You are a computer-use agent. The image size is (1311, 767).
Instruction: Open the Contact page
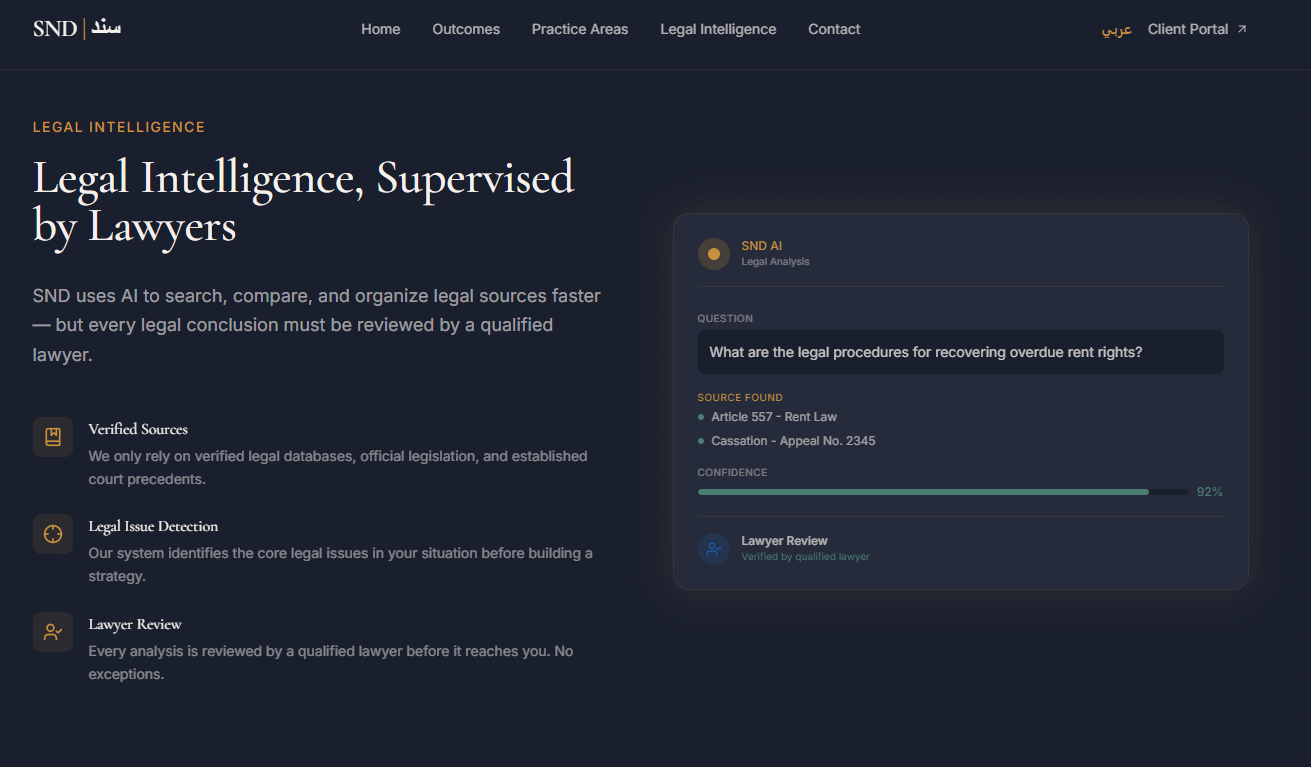834,29
